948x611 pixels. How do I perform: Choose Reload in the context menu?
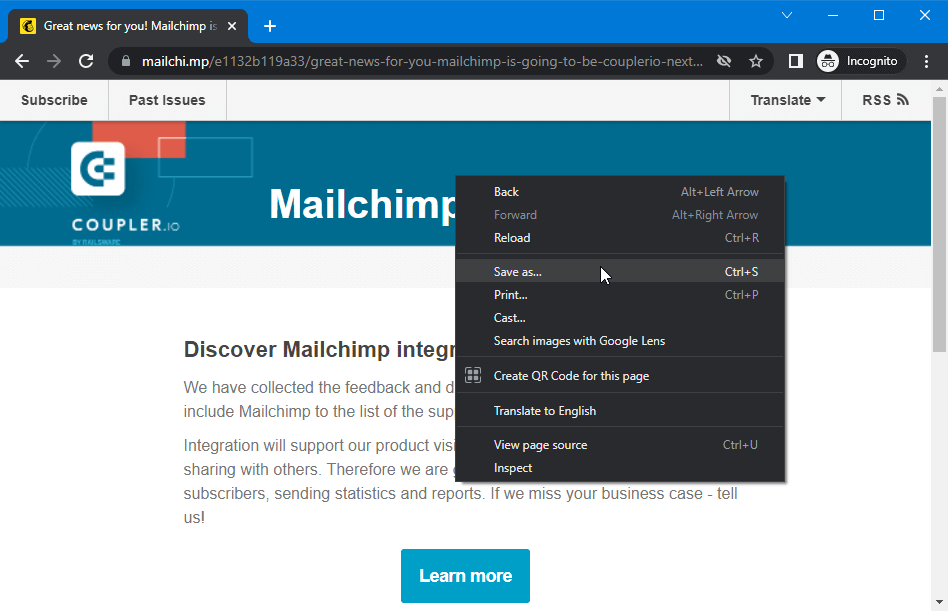[x=620, y=238]
